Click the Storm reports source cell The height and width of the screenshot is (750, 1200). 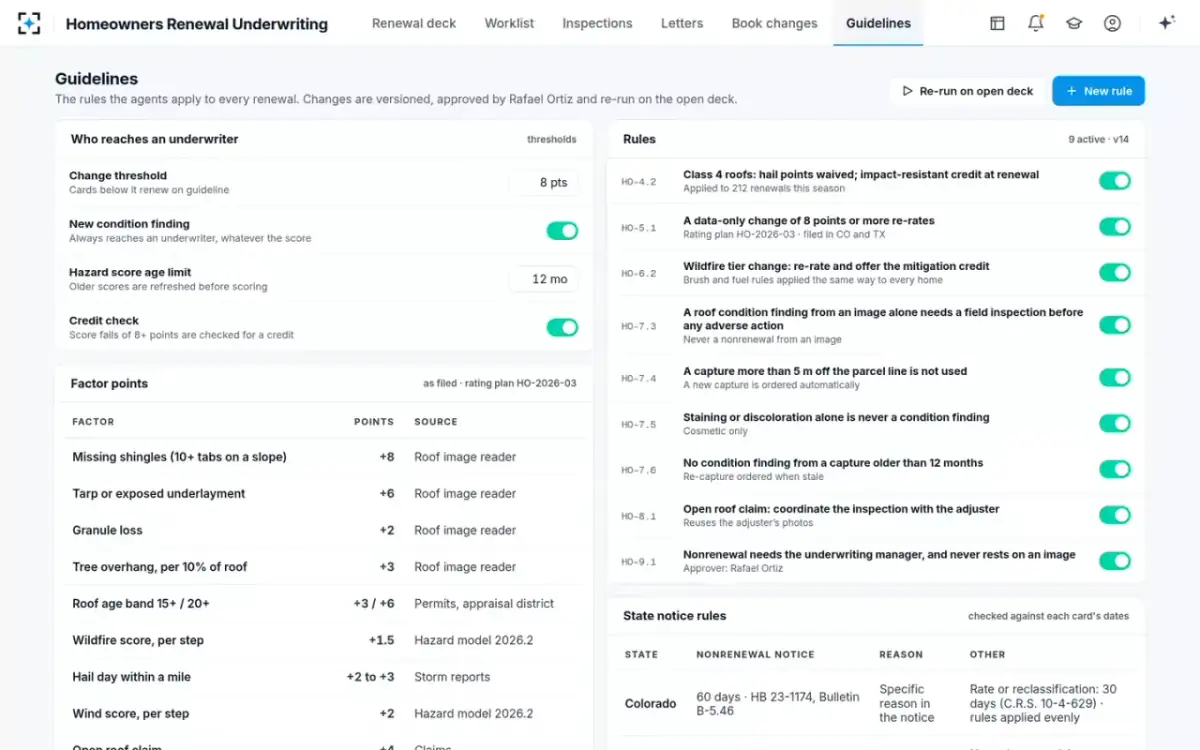tap(452, 677)
